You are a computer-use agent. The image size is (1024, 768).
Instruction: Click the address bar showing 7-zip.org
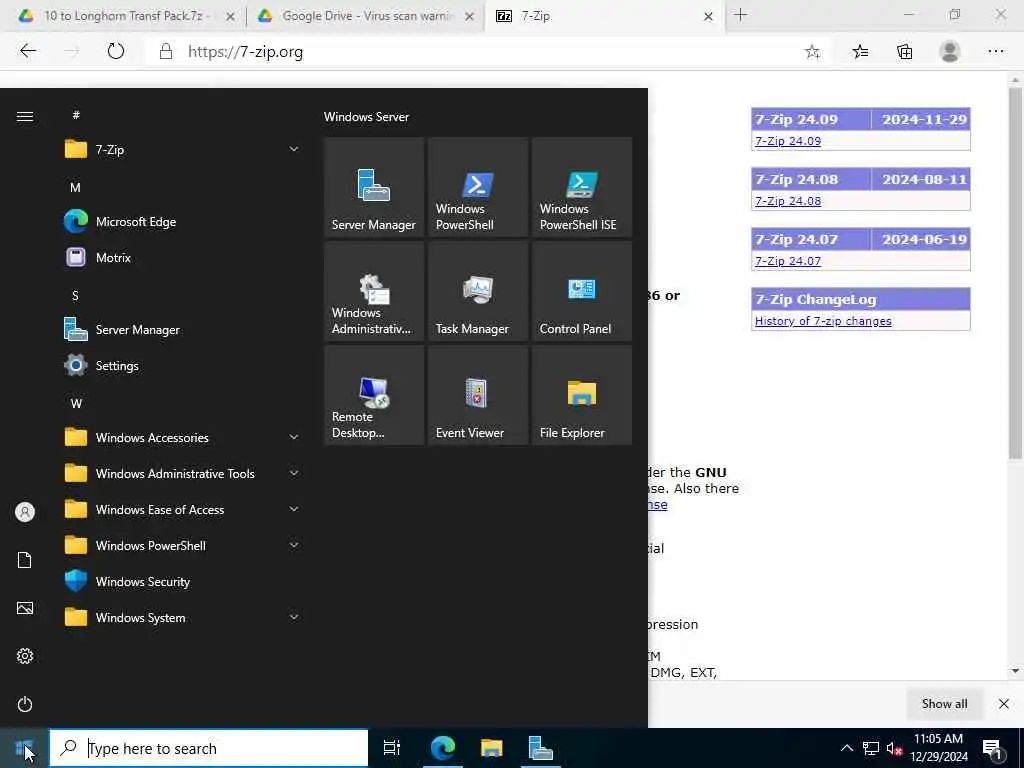pos(490,52)
